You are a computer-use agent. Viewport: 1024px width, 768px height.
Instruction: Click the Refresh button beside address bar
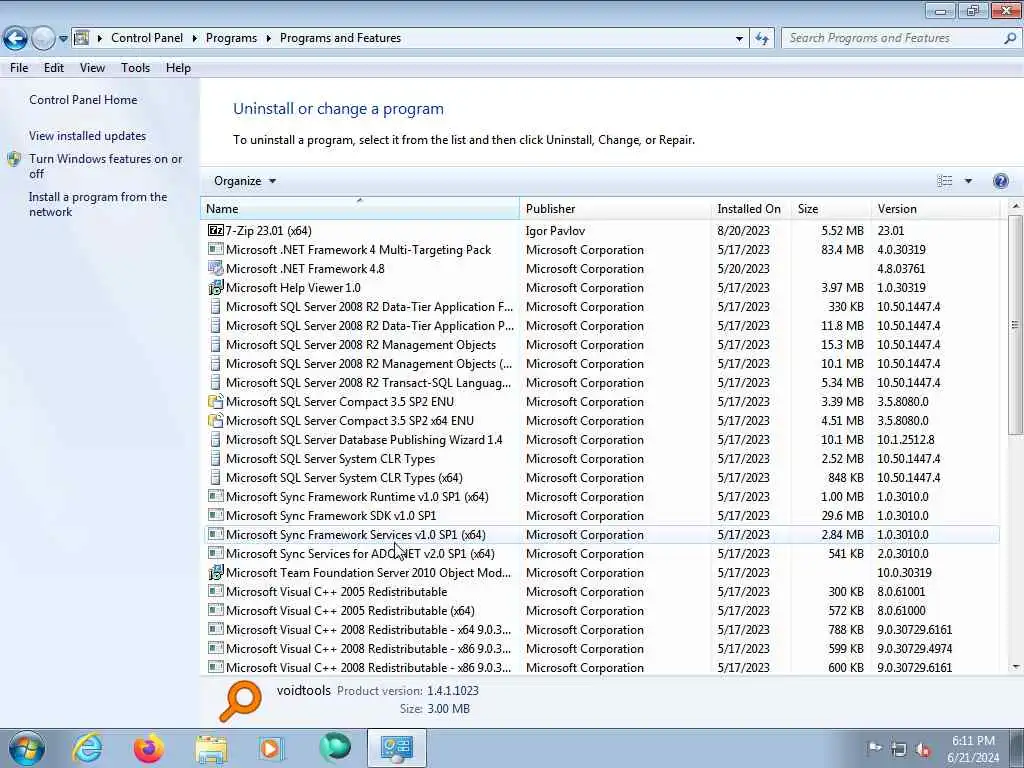[x=762, y=39]
